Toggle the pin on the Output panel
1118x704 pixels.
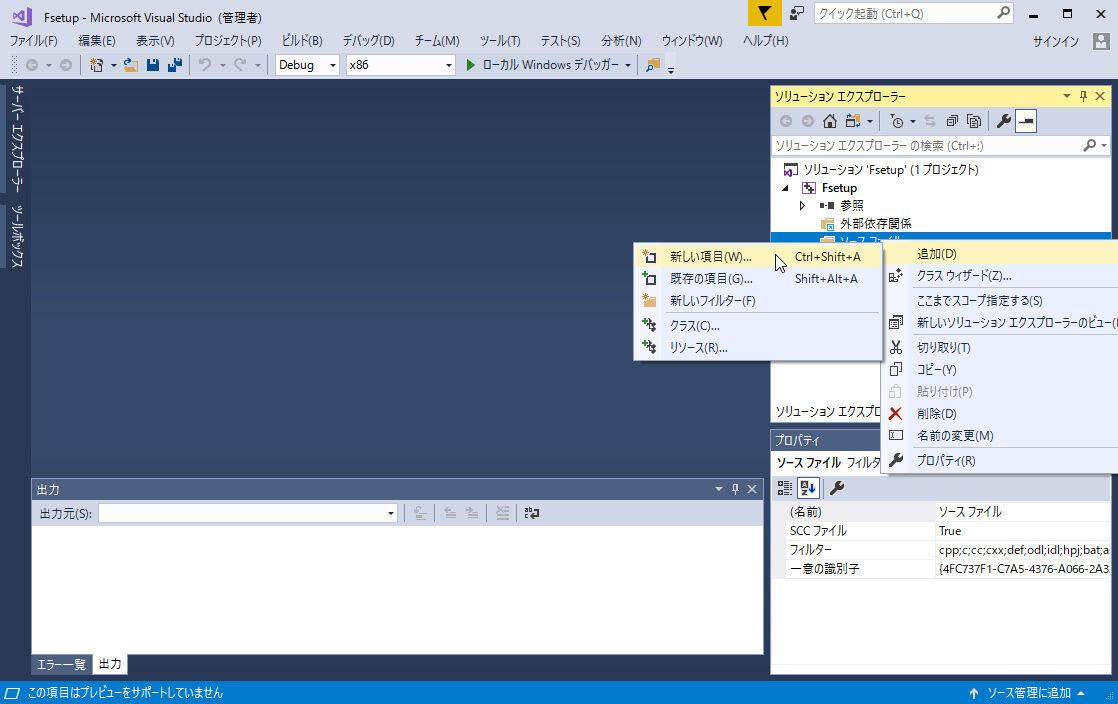pos(735,489)
